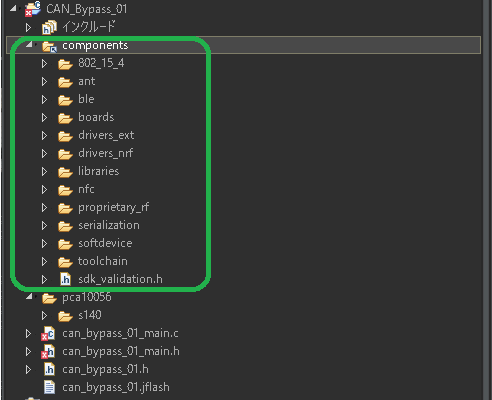This screenshot has width=492, height=400.
Task: Click the can_bypass_01_main.h file icon with error
Action: (48, 351)
